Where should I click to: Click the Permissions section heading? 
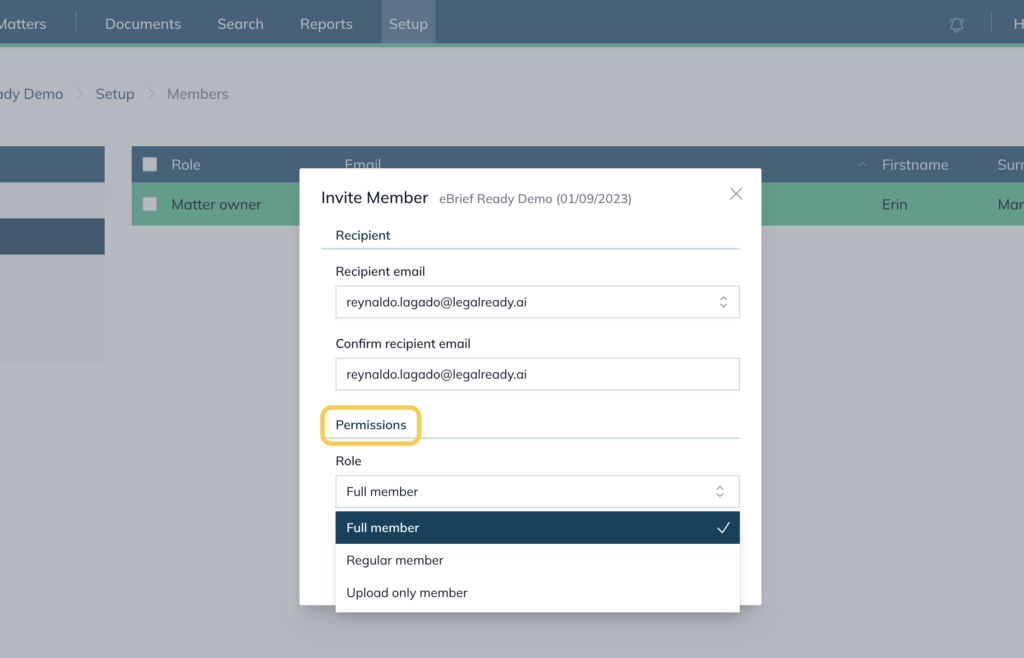tap(371, 425)
